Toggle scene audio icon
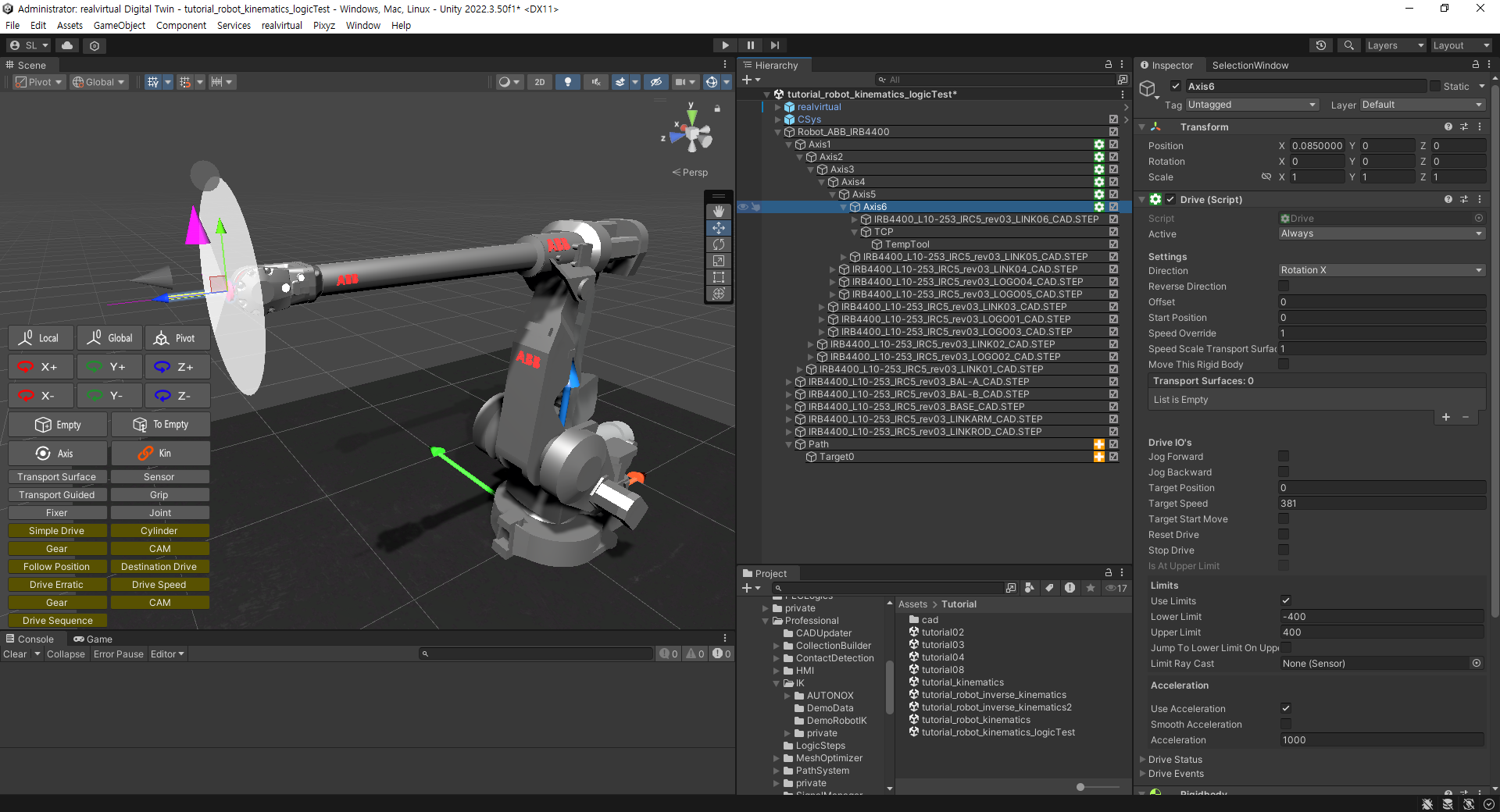Image resolution: width=1500 pixels, height=812 pixels. point(596,82)
